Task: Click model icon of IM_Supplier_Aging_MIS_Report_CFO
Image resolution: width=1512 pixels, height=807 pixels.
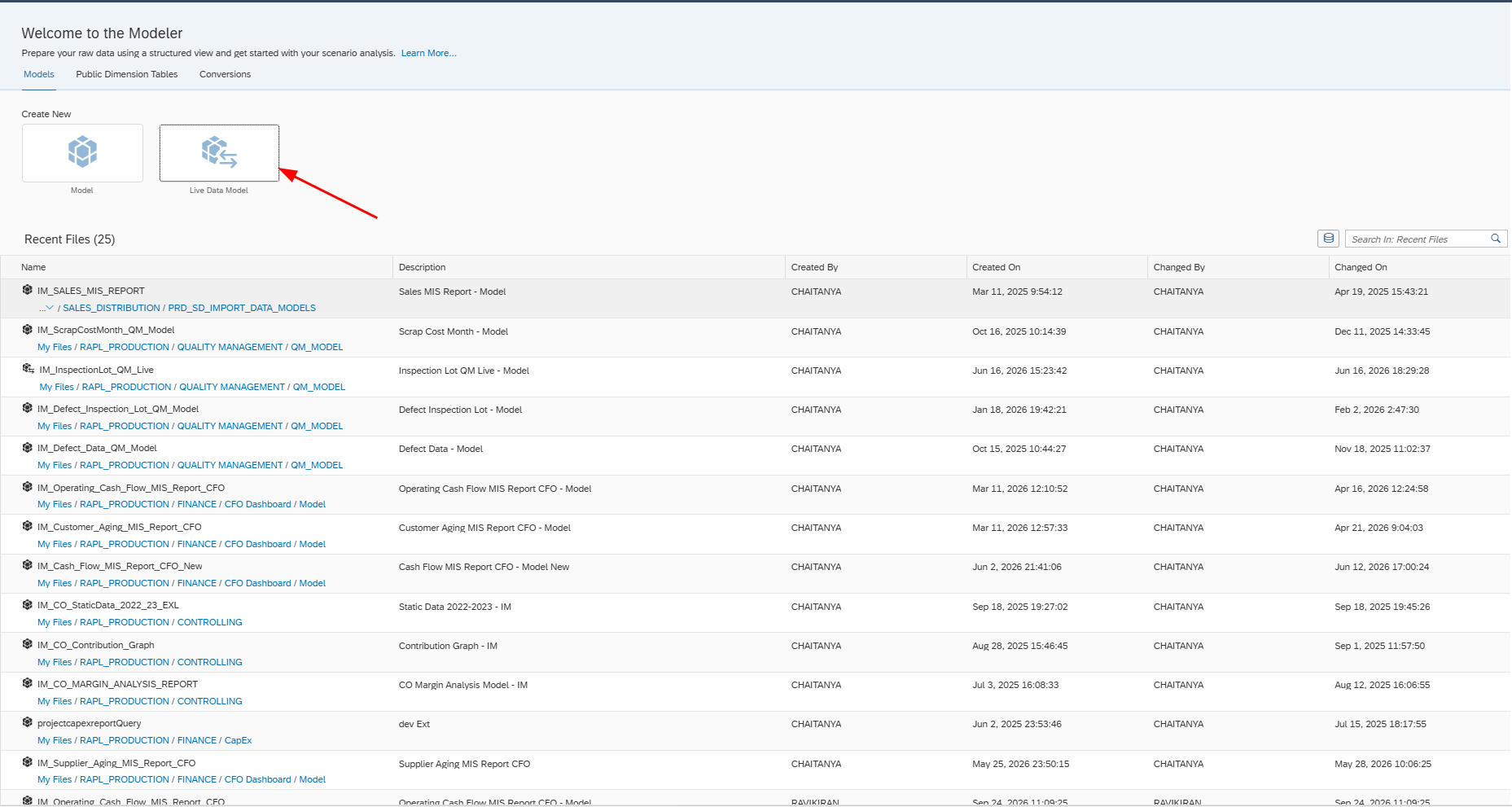Action: (x=28, y=762)
